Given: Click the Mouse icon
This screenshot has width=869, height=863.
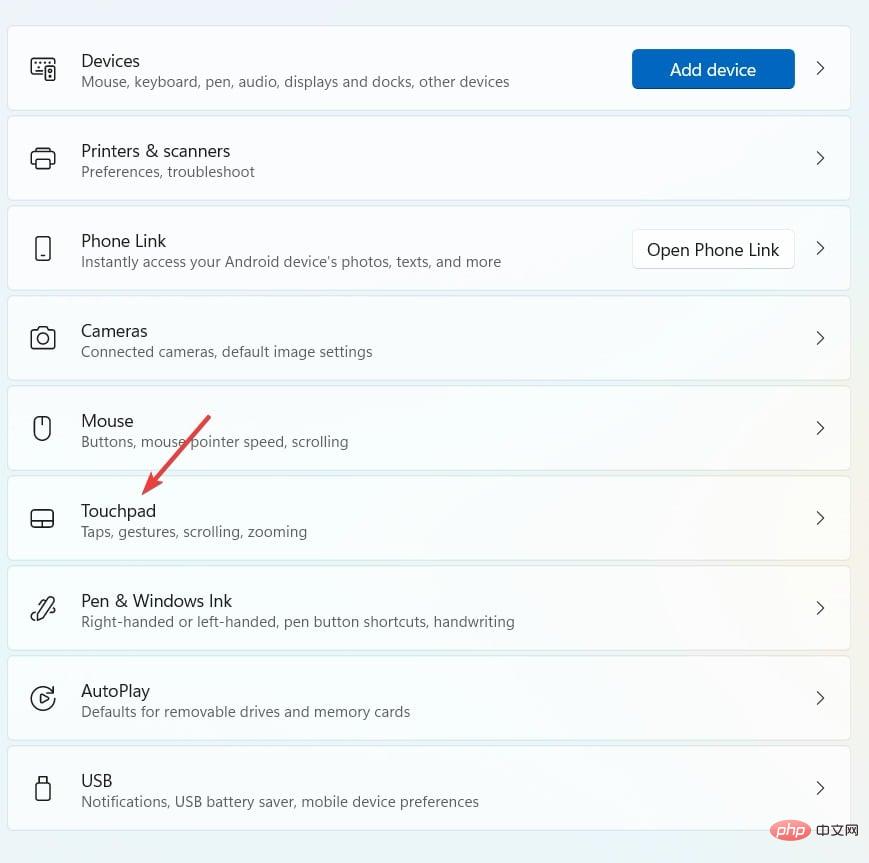Looking at the screenshot, I should point(43,428).
